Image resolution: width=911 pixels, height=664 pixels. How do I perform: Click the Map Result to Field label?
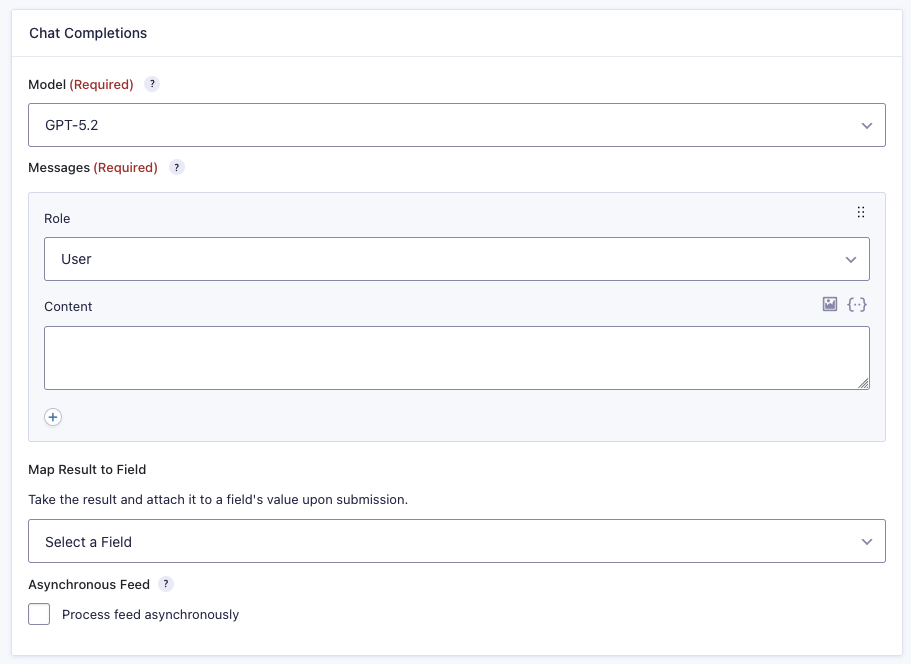coord(88,469)
